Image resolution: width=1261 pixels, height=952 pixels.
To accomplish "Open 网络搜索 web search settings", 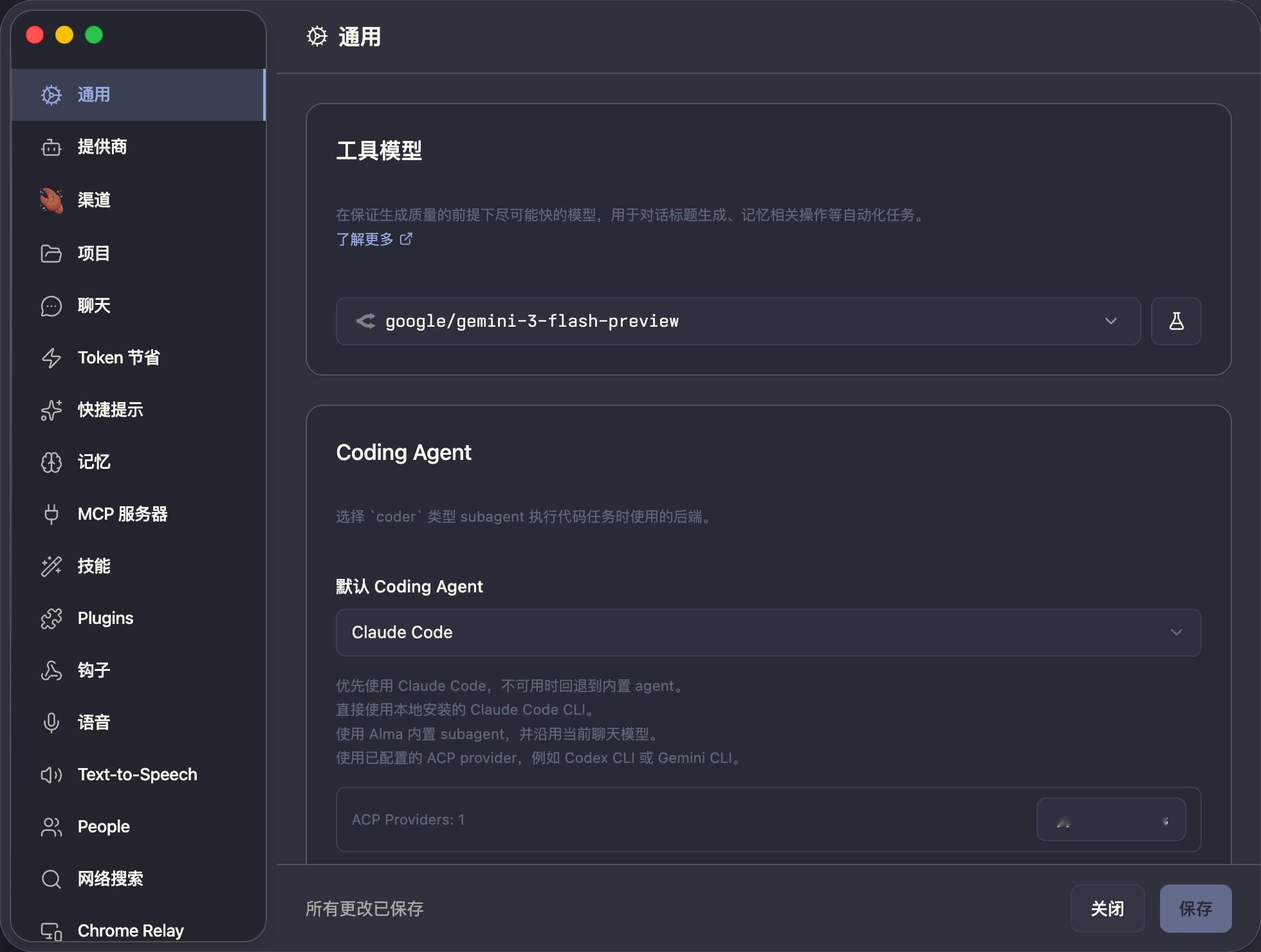I will click(x=110, y=879).
